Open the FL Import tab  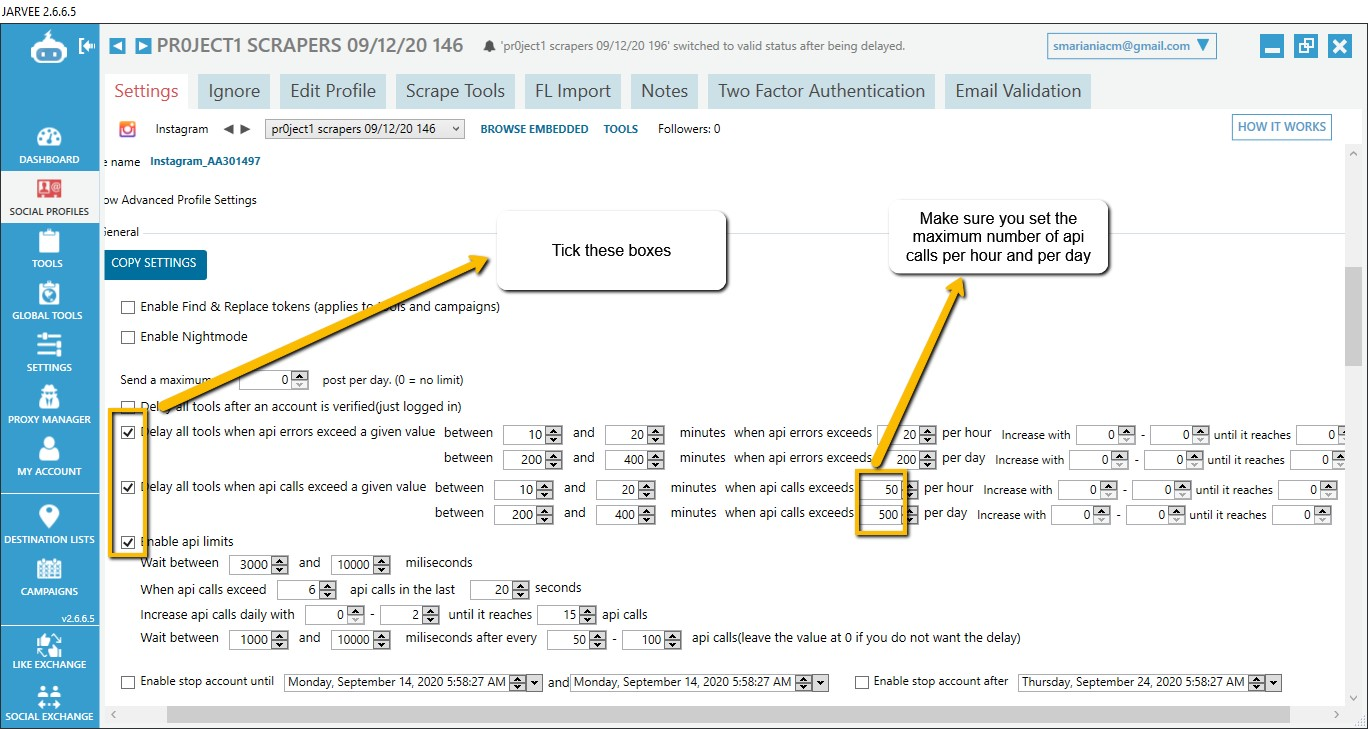click(573, 91)
